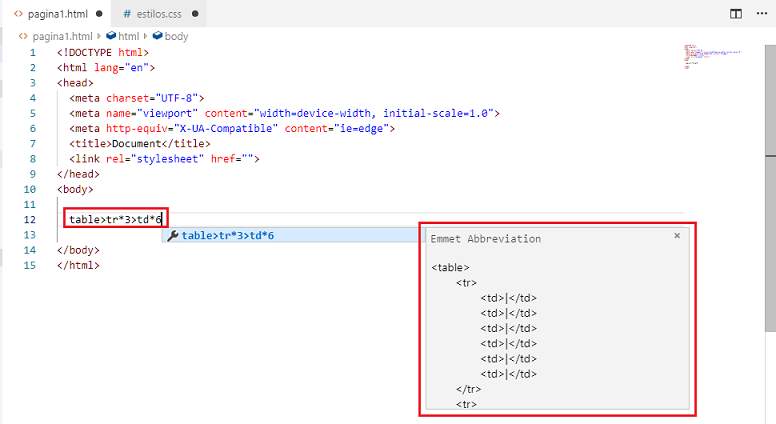Click the html cube icon in breadcrumb

point(111,36)
